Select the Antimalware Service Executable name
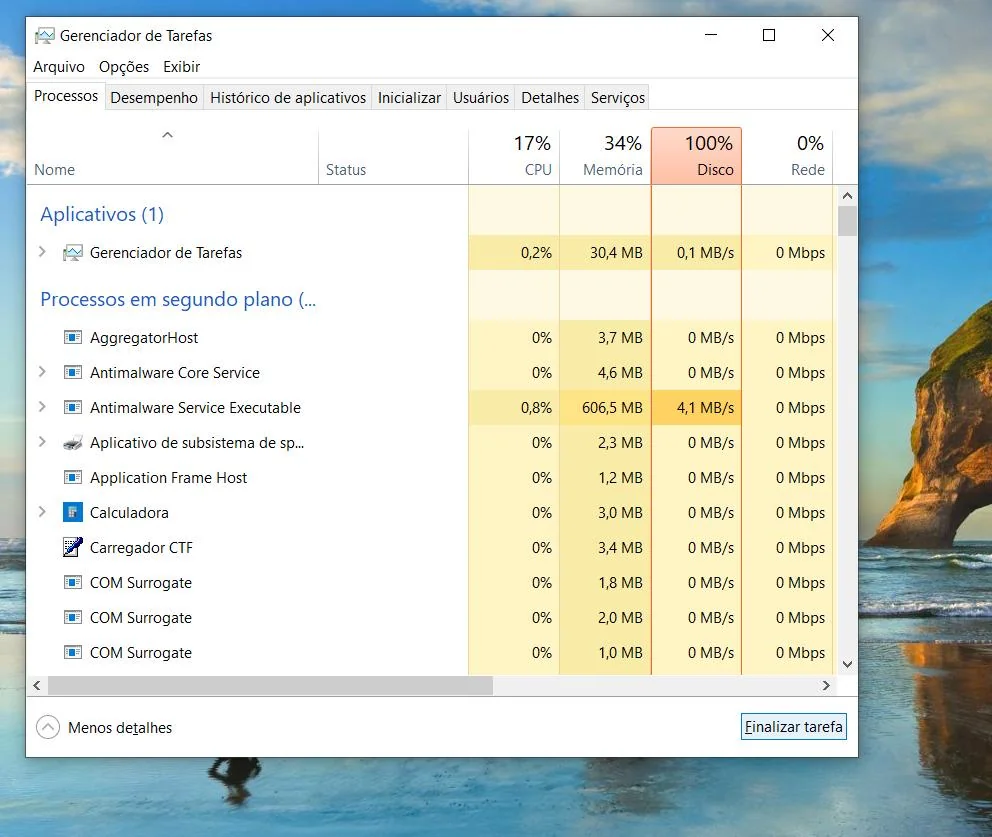The height and width of the screenshot is (837, 992). click(195, 407)
